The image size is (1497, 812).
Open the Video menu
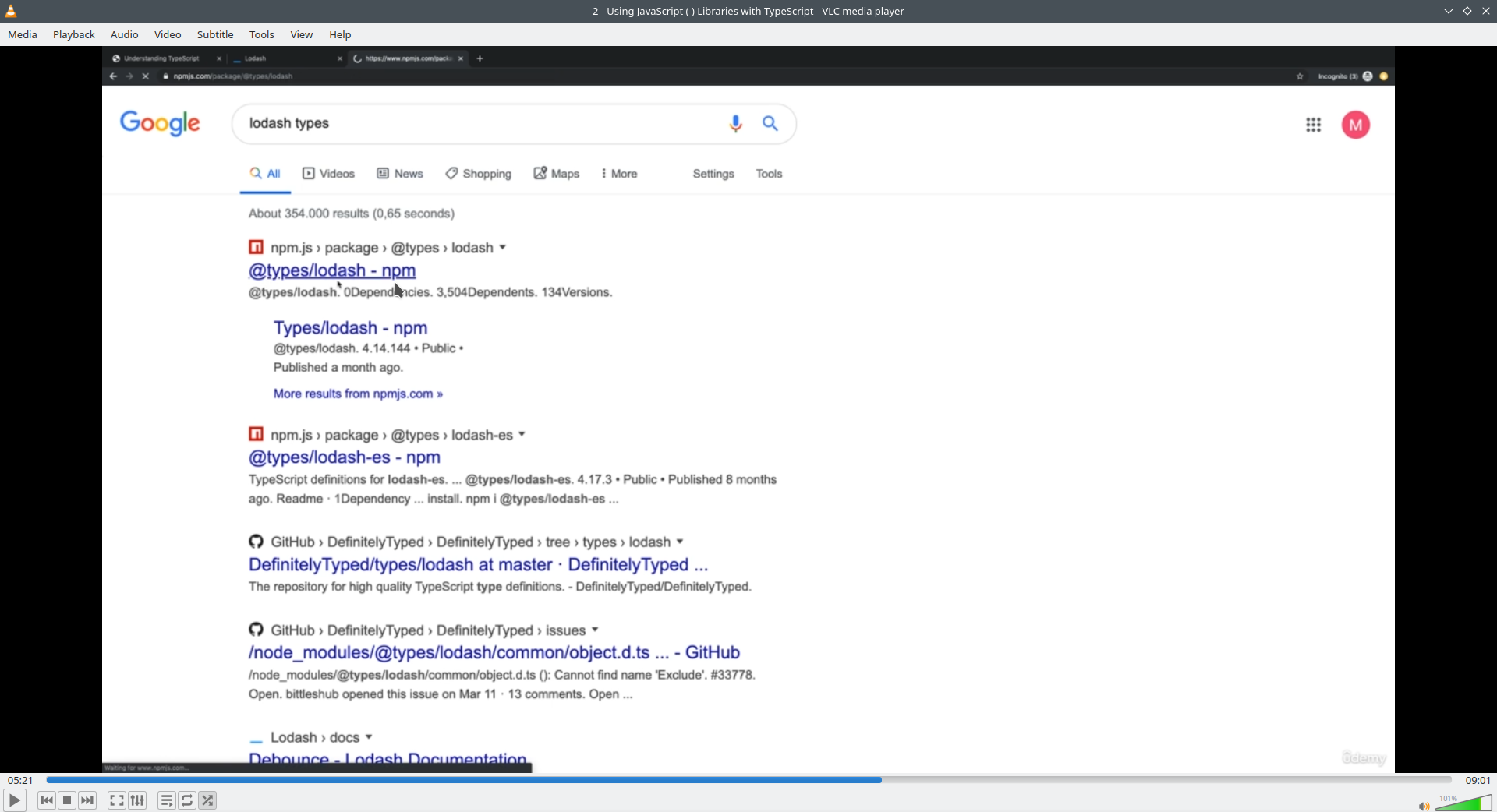(168, 34)
